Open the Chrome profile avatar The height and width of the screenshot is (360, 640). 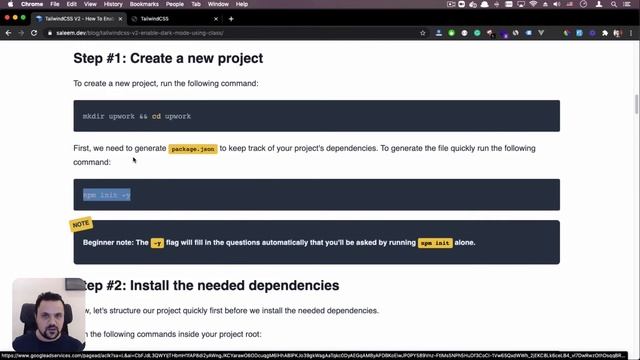tap(618, 33)
